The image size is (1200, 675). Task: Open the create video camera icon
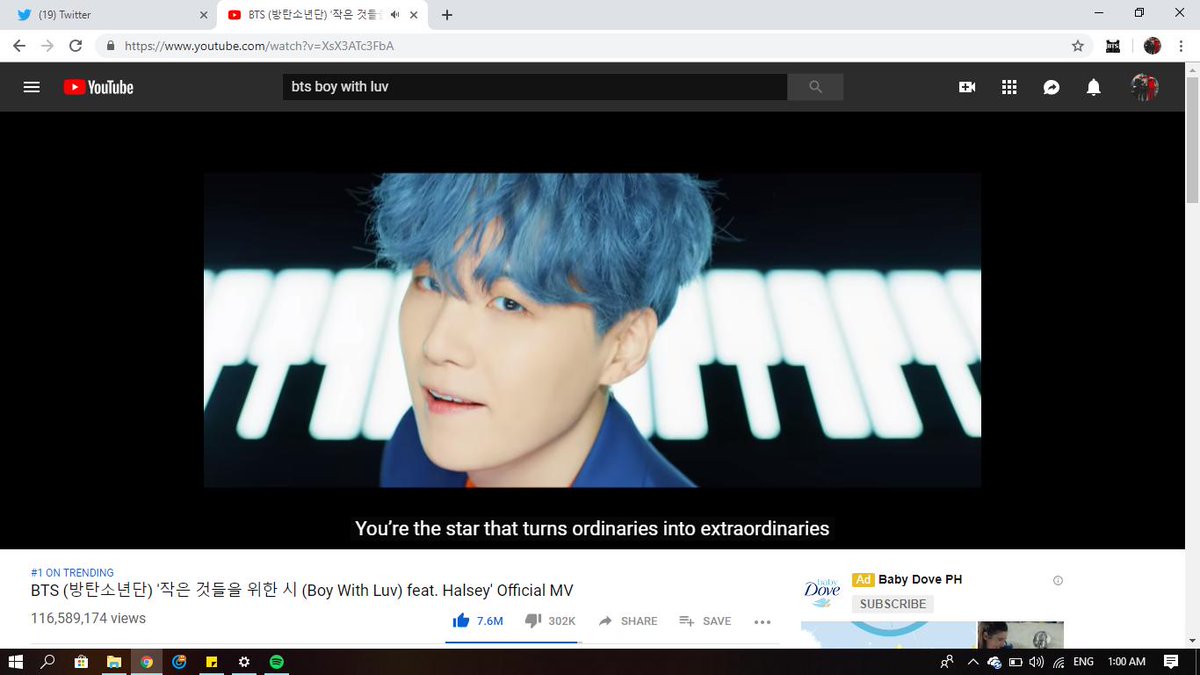[967, 87]
